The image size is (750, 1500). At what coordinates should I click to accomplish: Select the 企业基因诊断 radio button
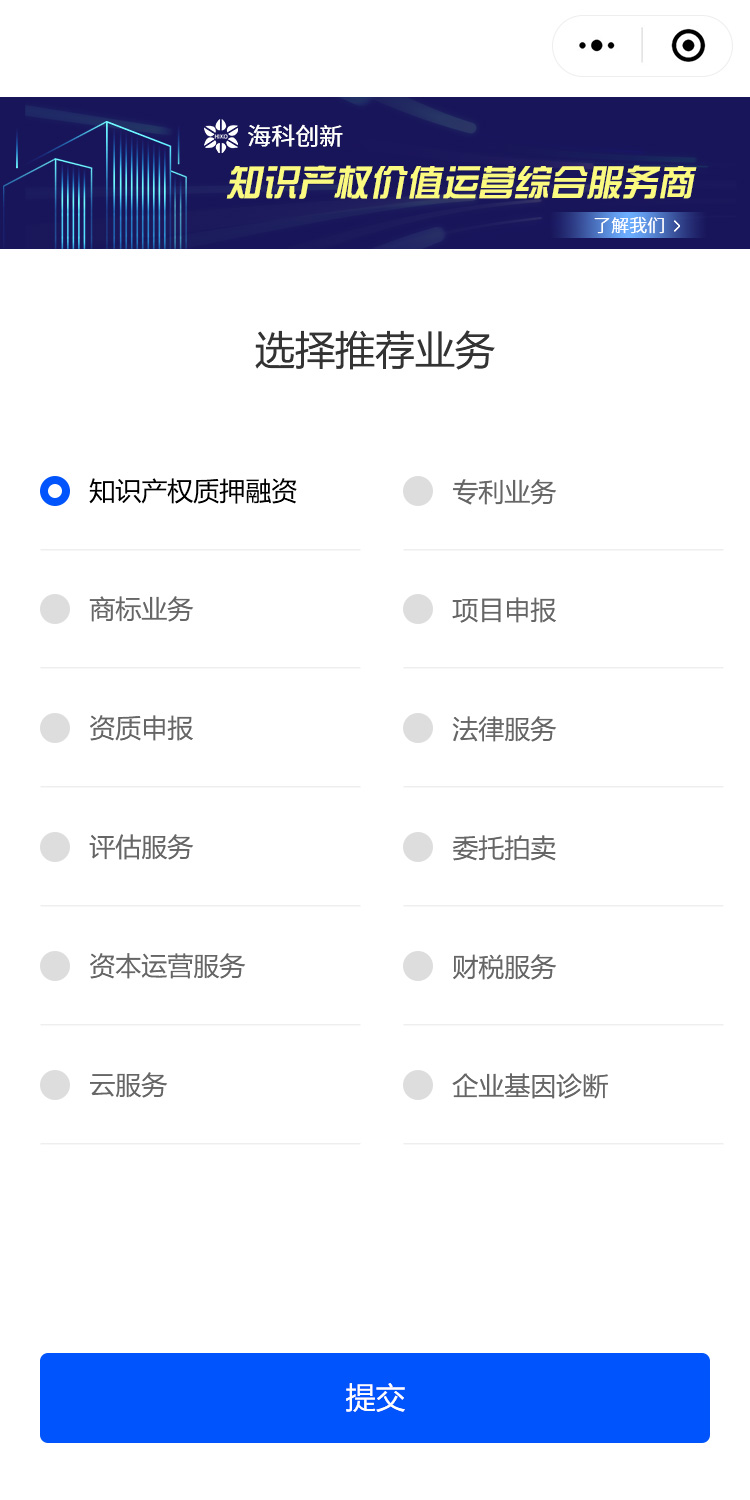click(x=418, y=1085)
